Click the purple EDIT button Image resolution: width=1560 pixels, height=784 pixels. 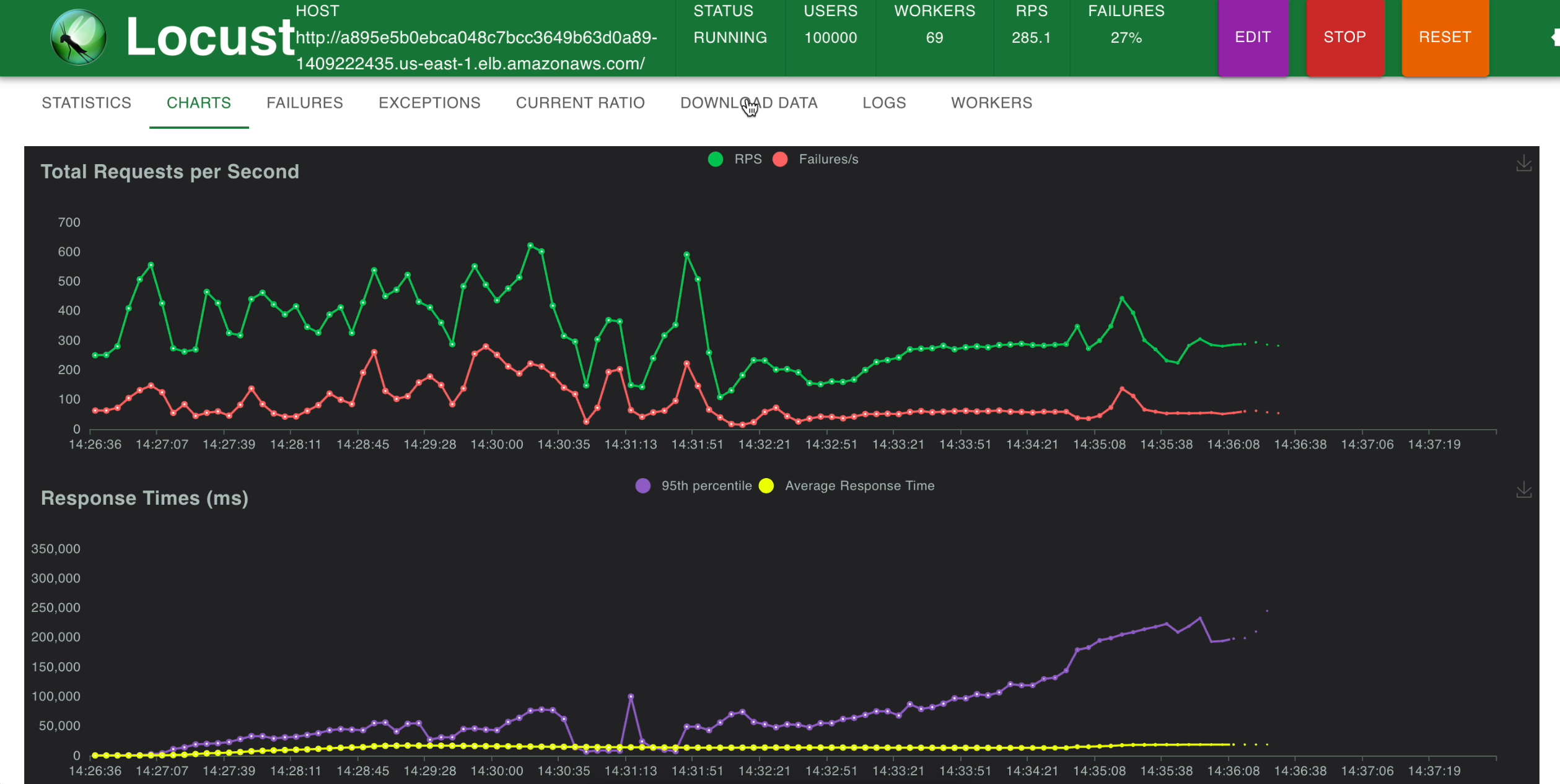(1253, 37)
